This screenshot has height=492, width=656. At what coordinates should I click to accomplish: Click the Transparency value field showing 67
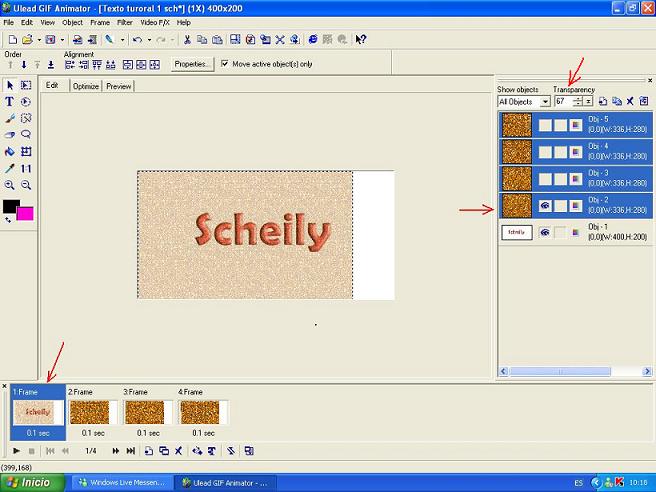[564, 101]
